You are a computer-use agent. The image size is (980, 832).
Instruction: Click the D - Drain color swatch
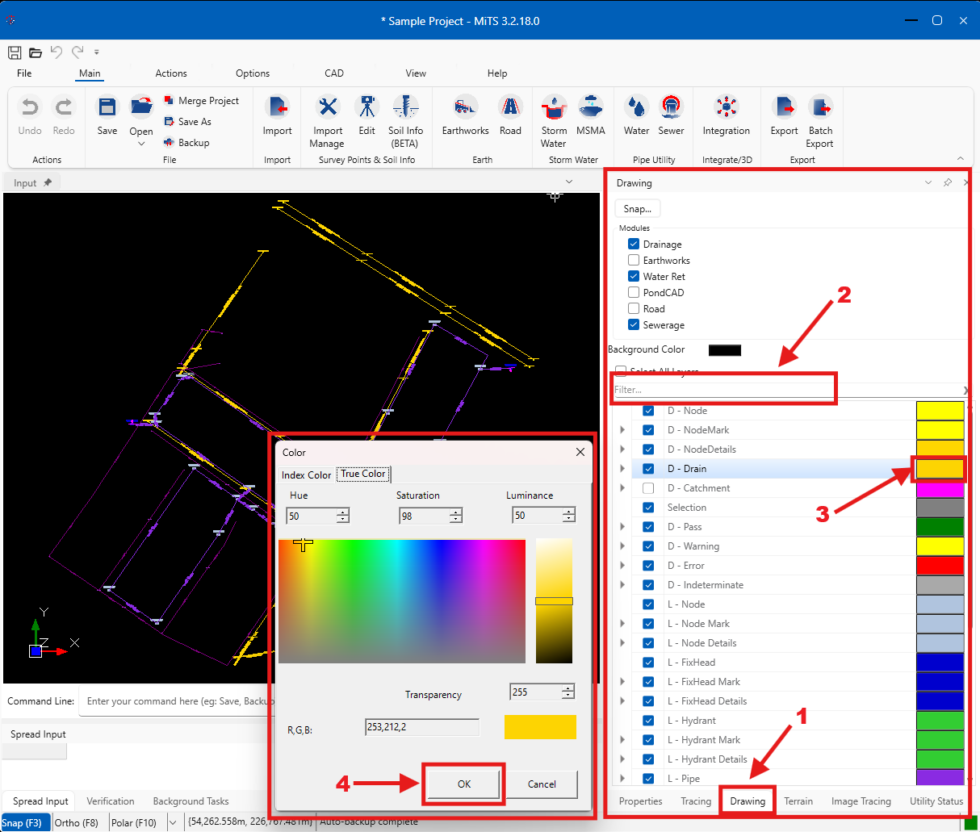click(941, 468)
